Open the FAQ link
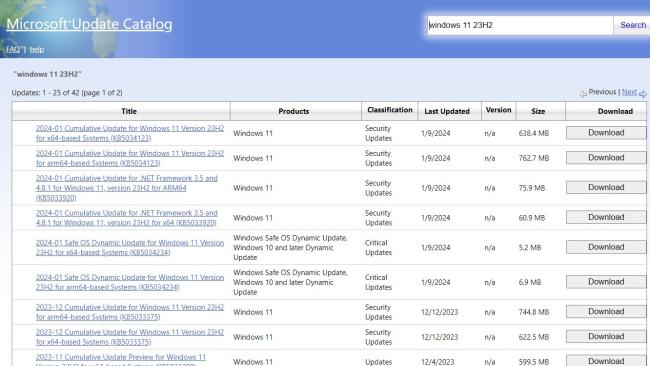Image resolution: width=650 pixels, height=366 pixels. 13,49
